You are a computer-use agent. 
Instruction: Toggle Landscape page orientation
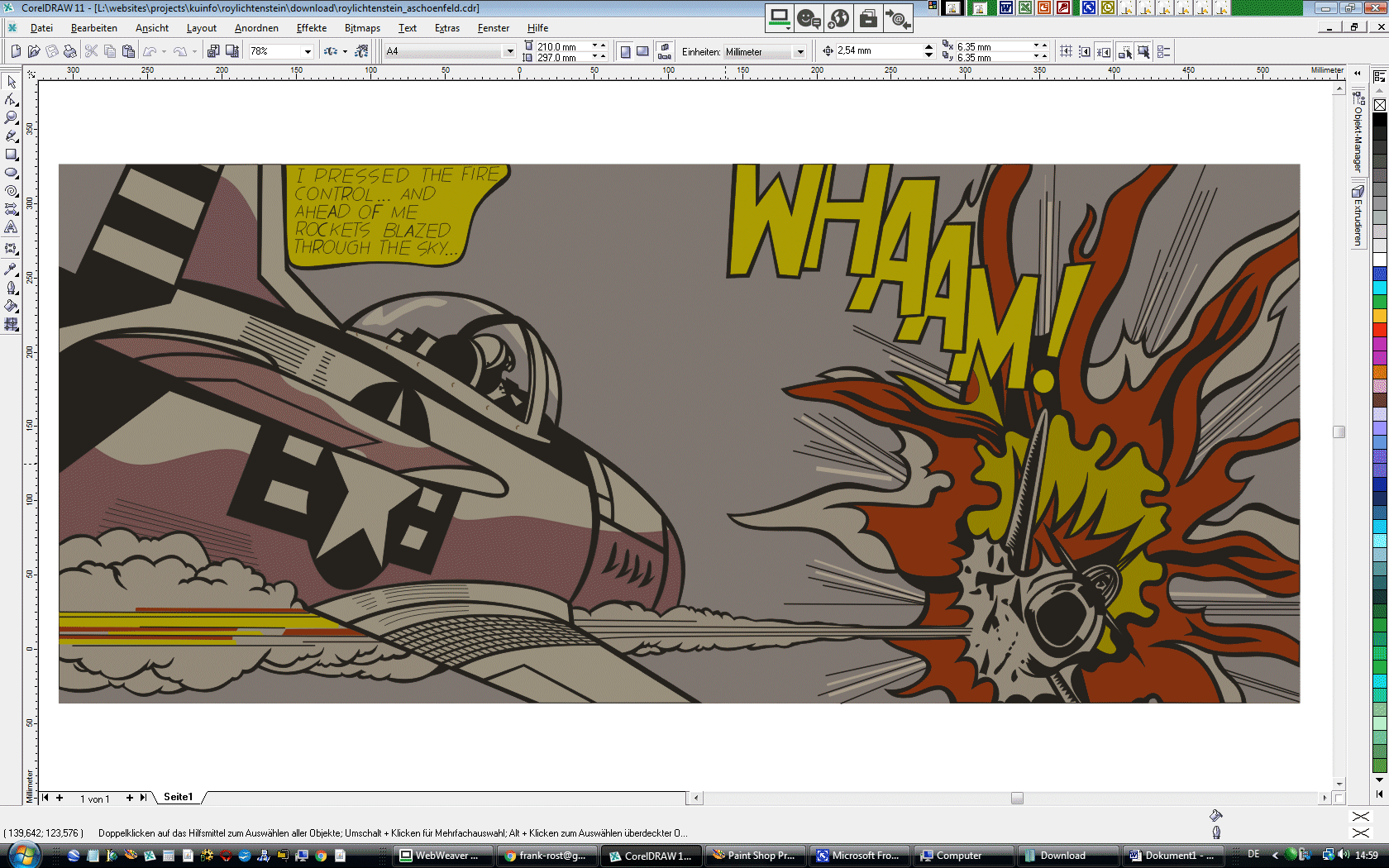point(642,51)
